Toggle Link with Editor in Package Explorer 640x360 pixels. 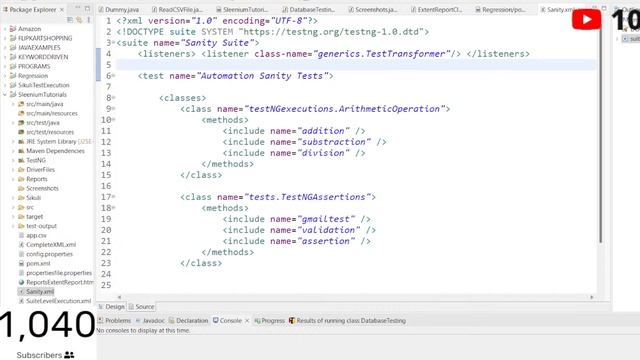[79, 19]
